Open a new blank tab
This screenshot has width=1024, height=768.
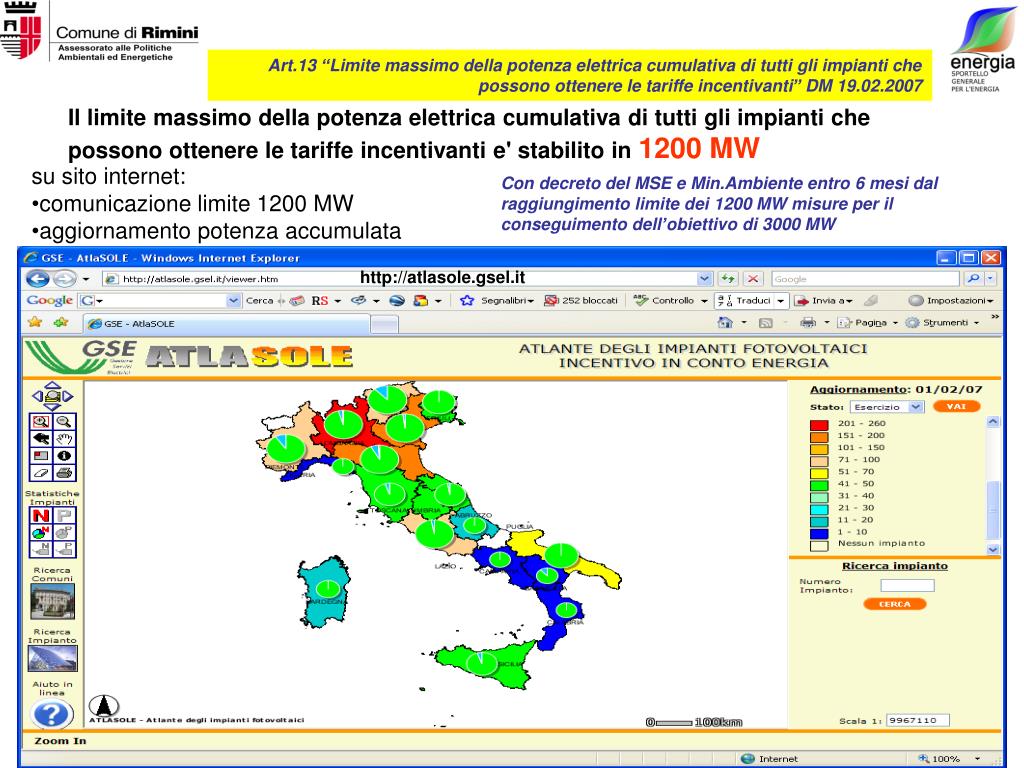[x=384, y=323]
